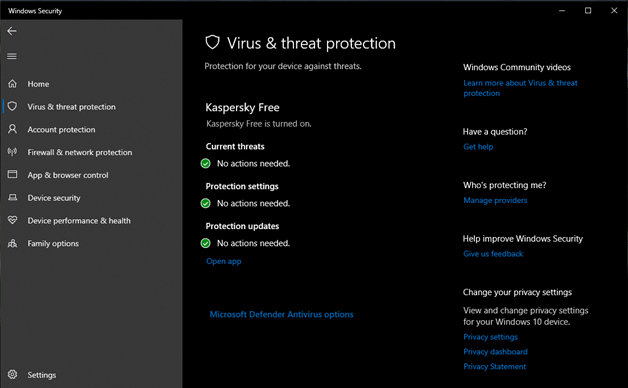
Task: Click the Home house icon
Action: pos(12,84)
